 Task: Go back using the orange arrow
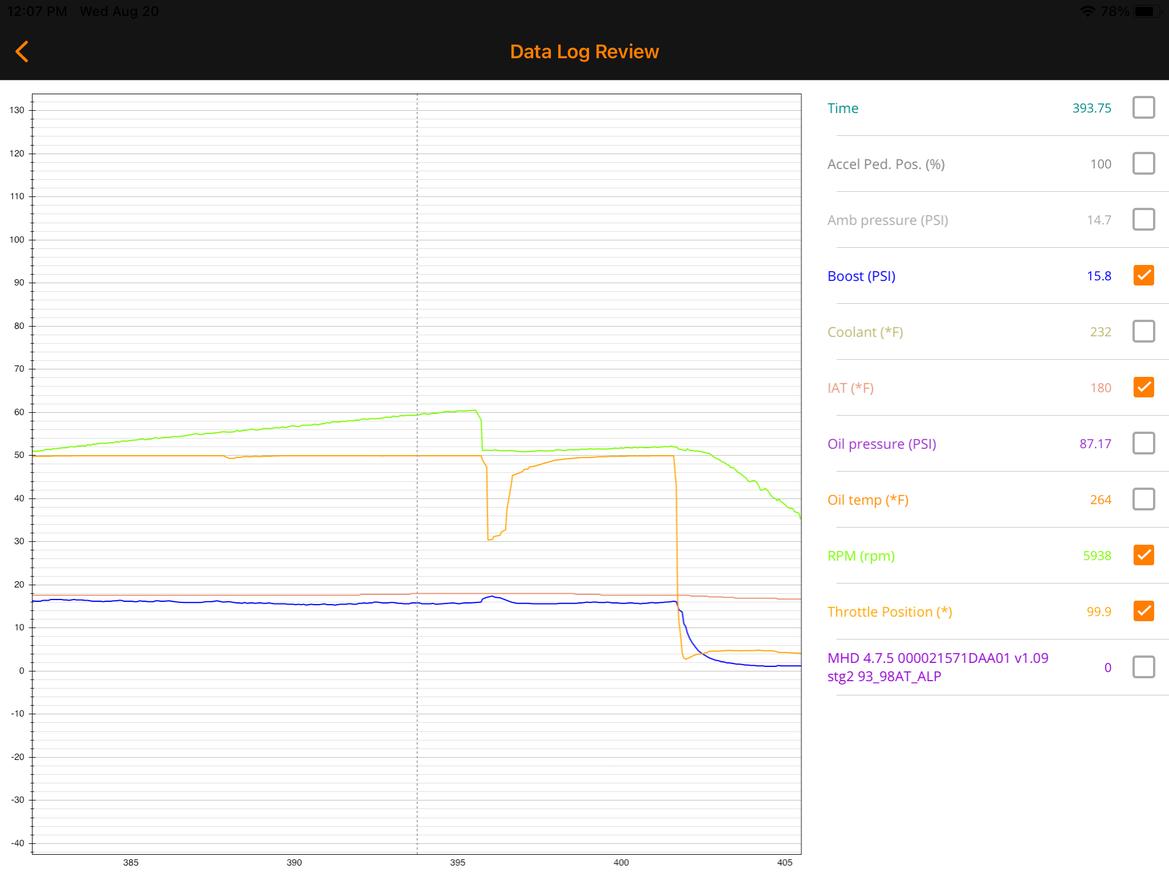(x=22, y=52)
